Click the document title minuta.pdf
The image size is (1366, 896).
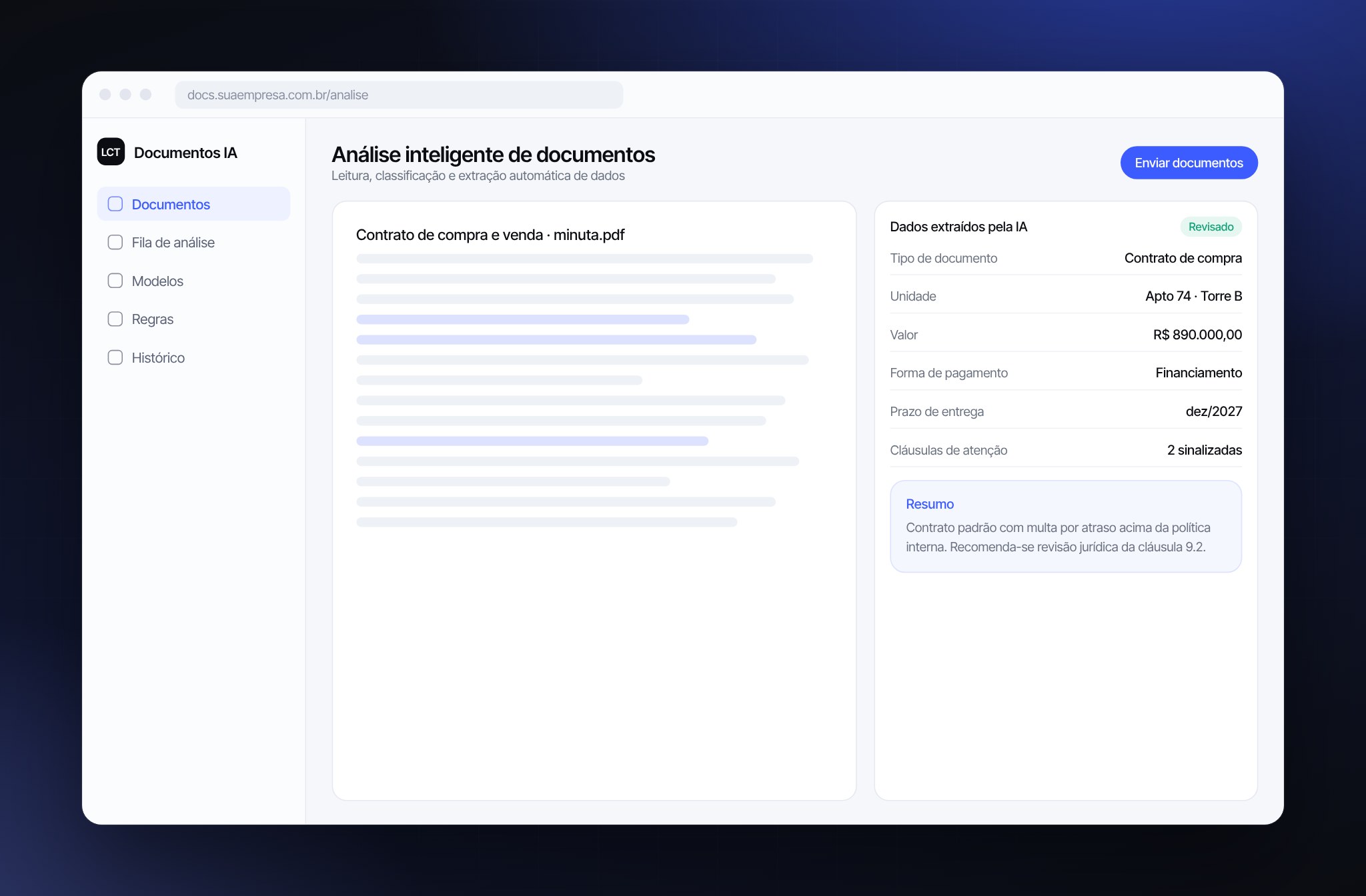click(490, 235)
